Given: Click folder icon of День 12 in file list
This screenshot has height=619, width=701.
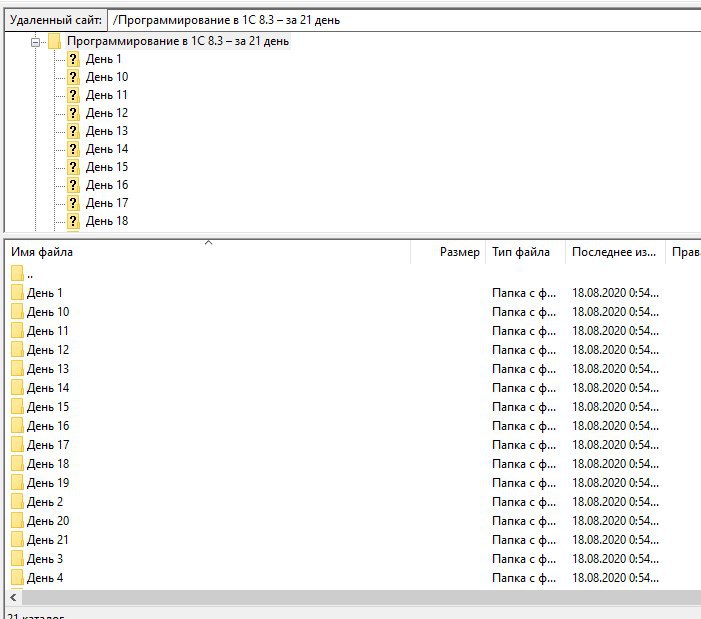Looking at the screenshot, I should (x=17, y=349).
